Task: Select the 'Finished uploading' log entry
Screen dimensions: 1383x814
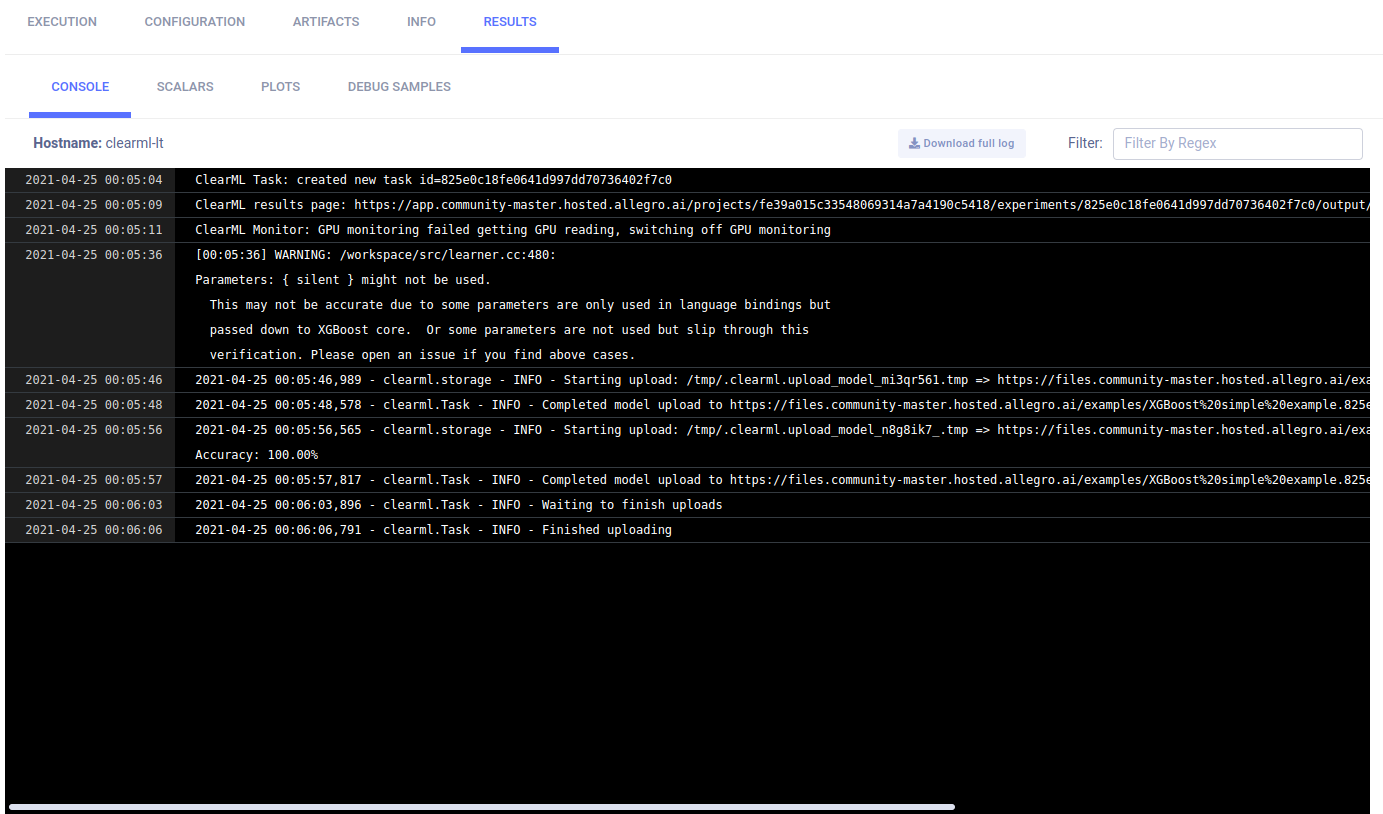Action: tap(433, 530)
